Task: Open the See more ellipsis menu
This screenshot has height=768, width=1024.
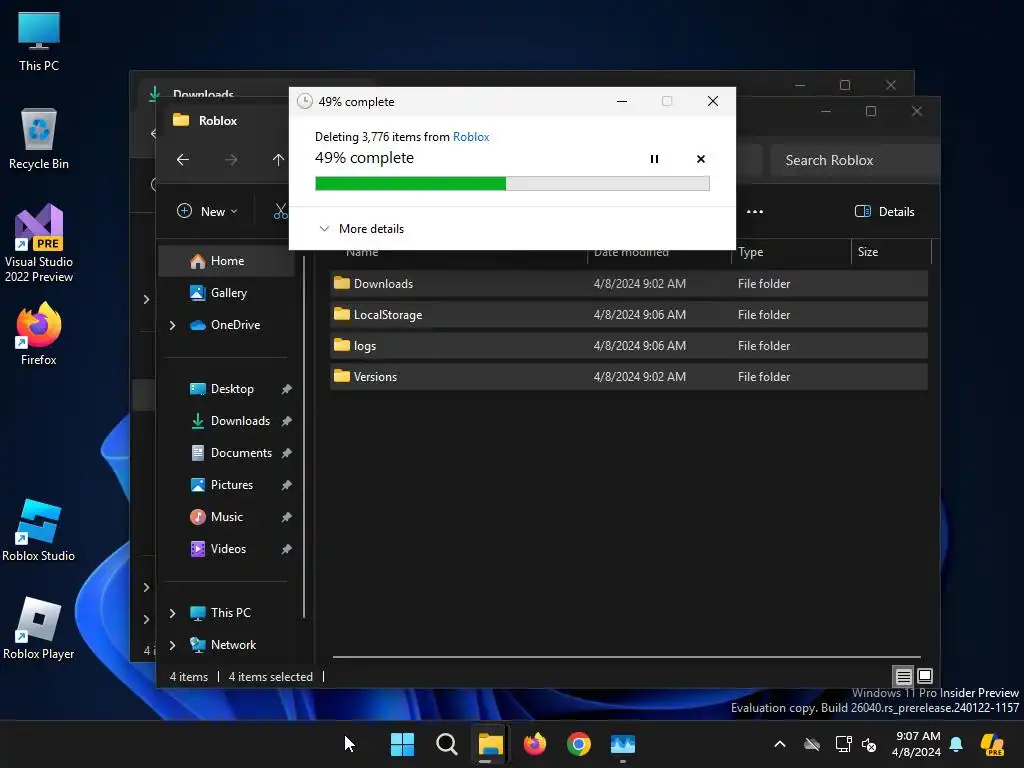Action: tap(755, 212)
